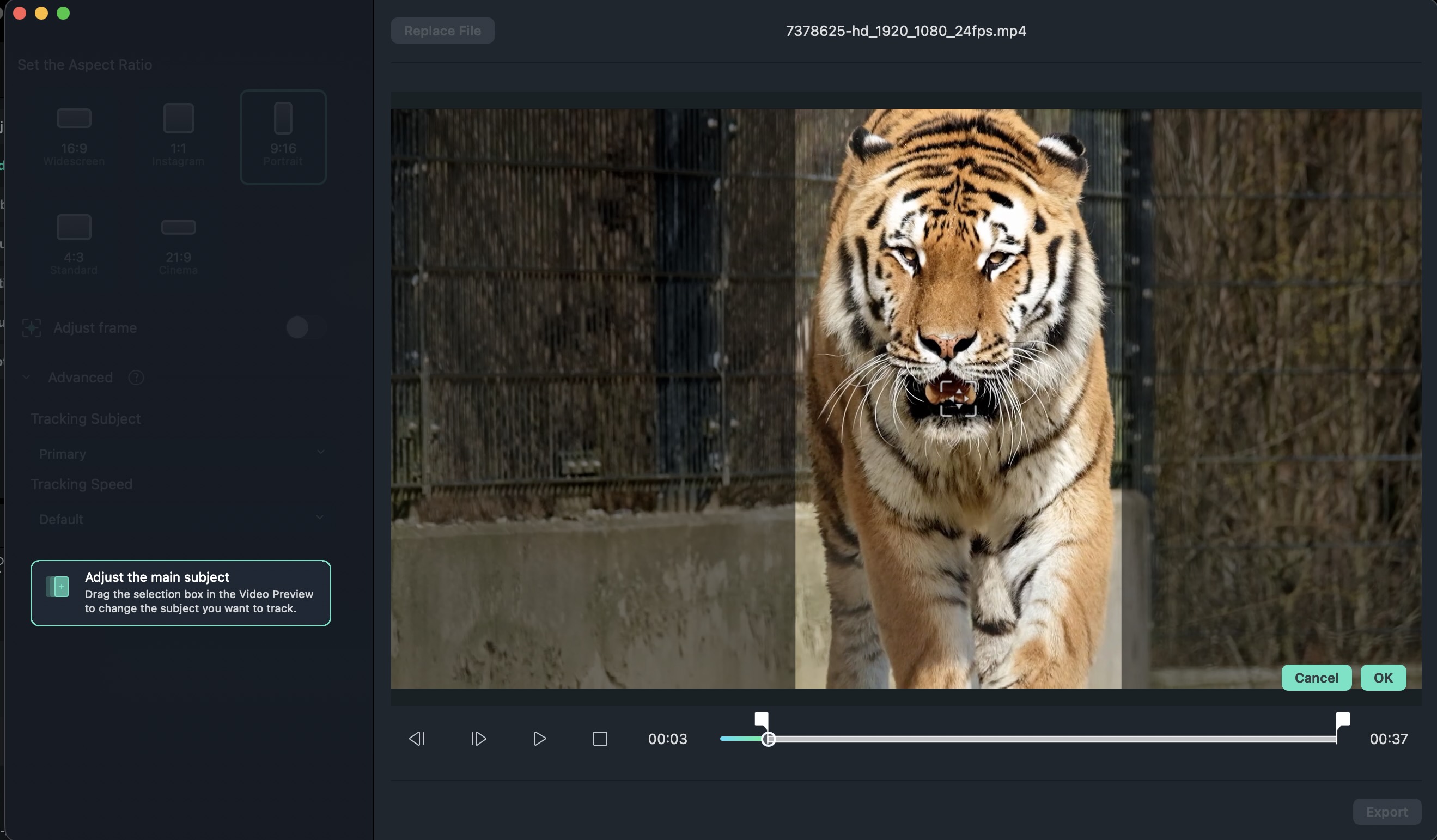Viewport: 1437px width, 840px height.
Task: Stop video playback
Action: point(600,739)
